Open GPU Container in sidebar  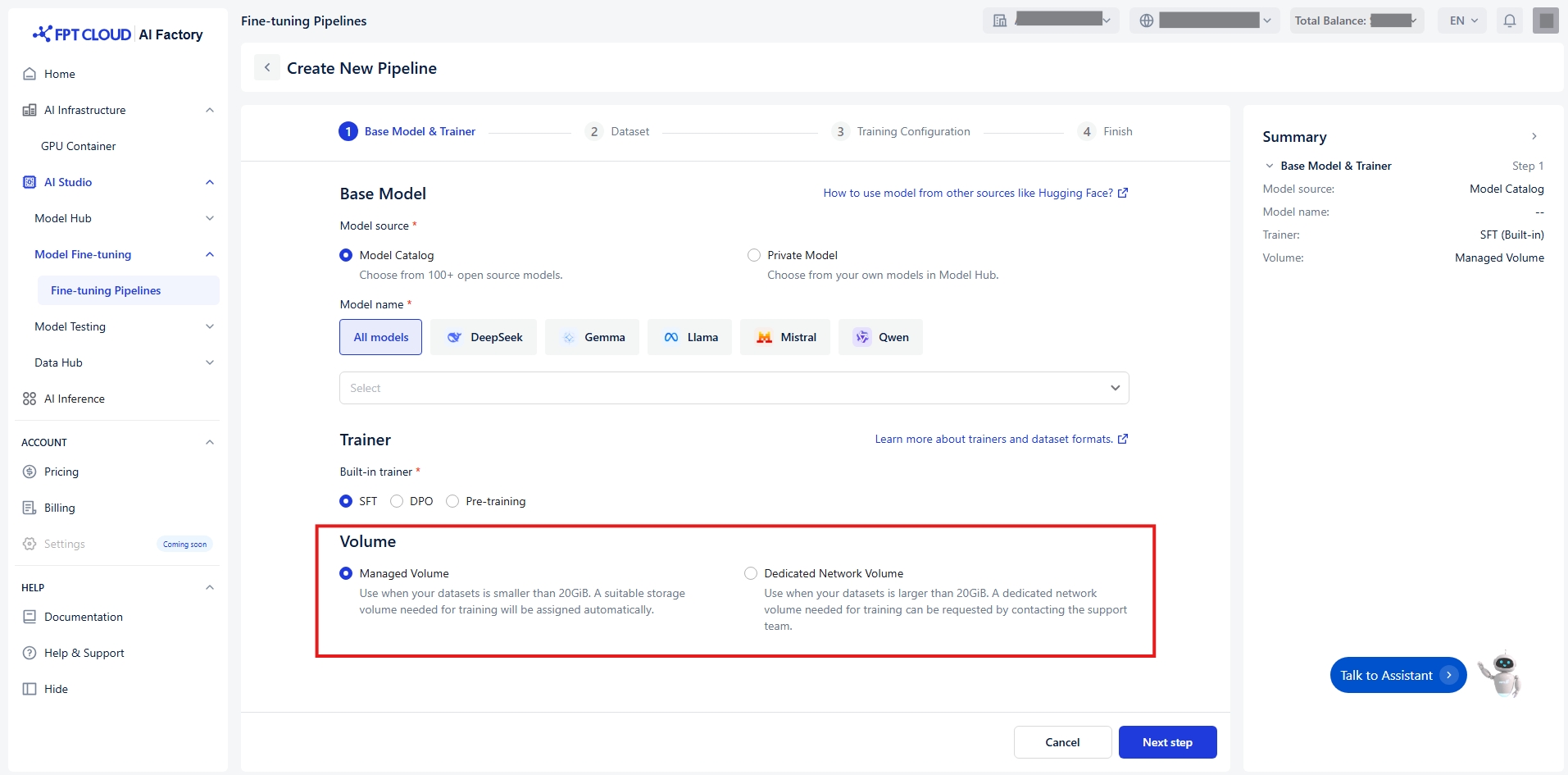pyautogui.click(x=79, y=146)
